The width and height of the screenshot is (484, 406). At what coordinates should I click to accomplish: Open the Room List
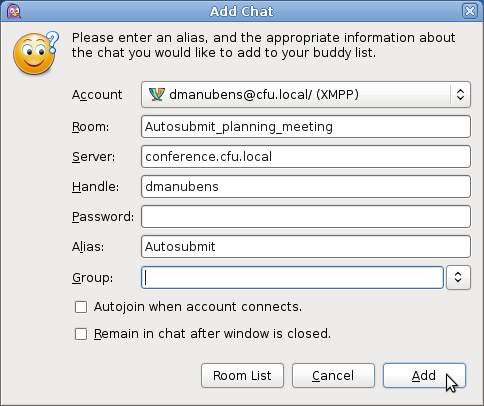pos(242,376)
